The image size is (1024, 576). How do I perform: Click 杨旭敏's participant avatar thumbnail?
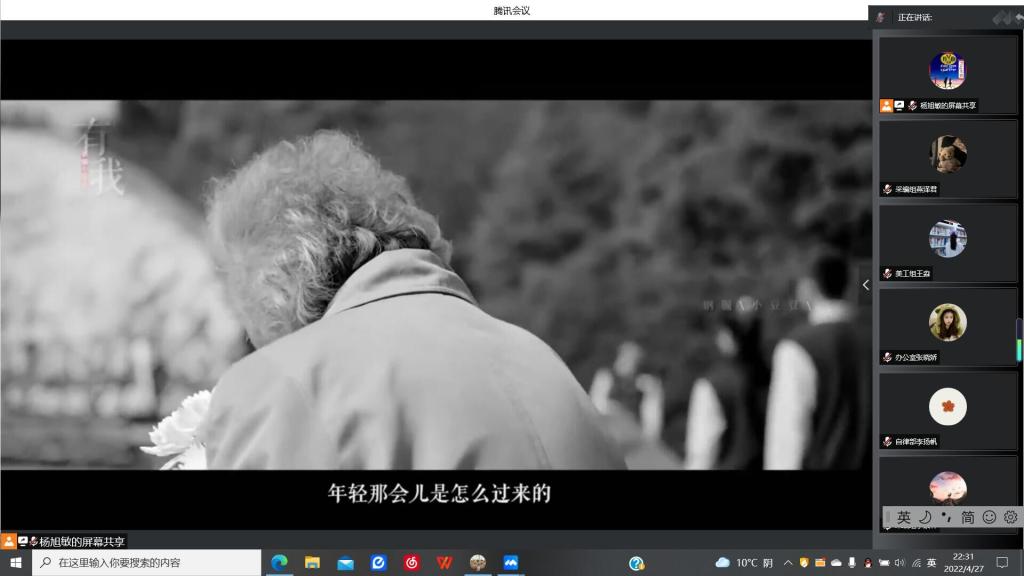coord(947,70)
